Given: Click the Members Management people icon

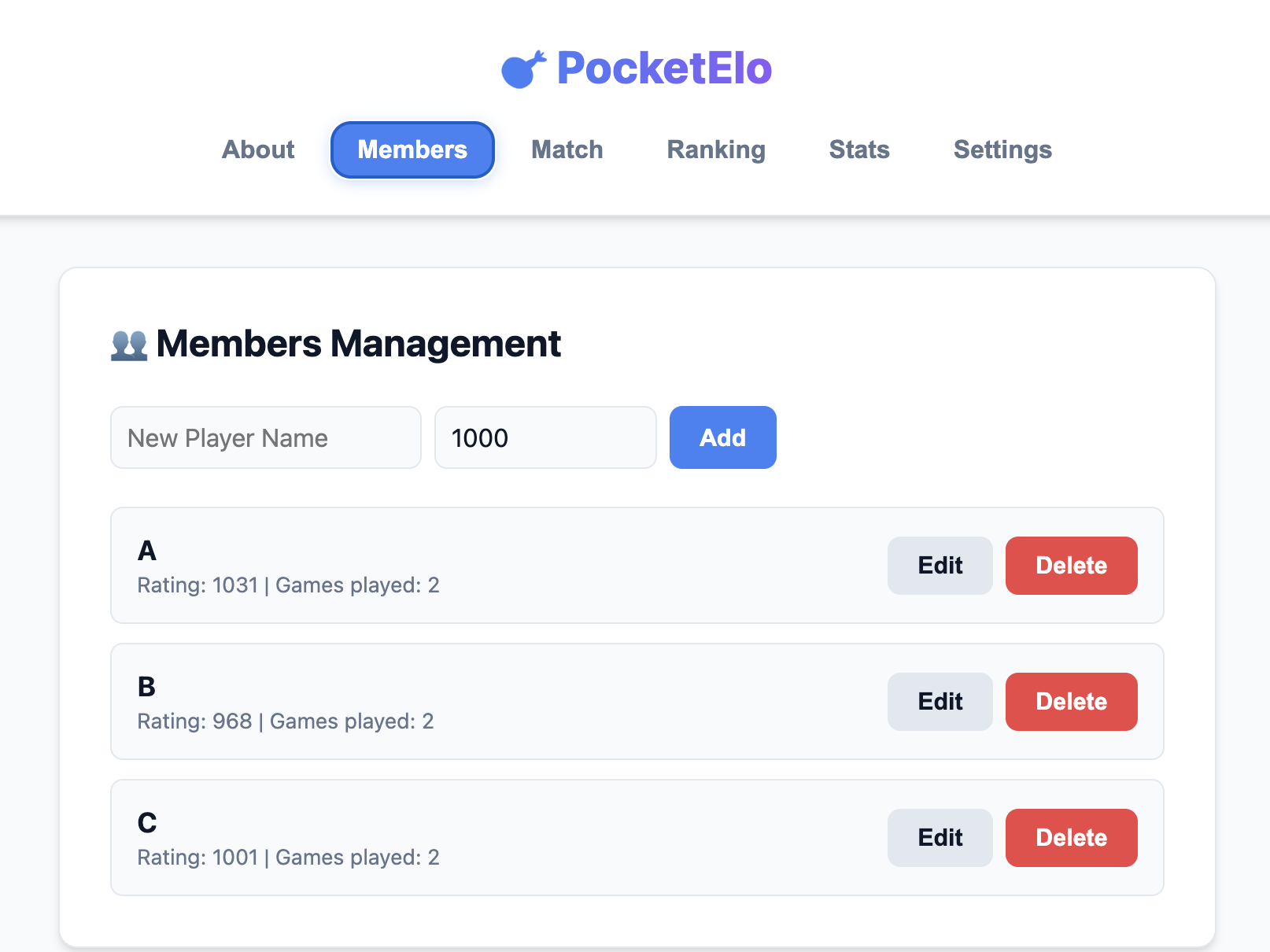Looking at the screenshot, I should point(129,345).
